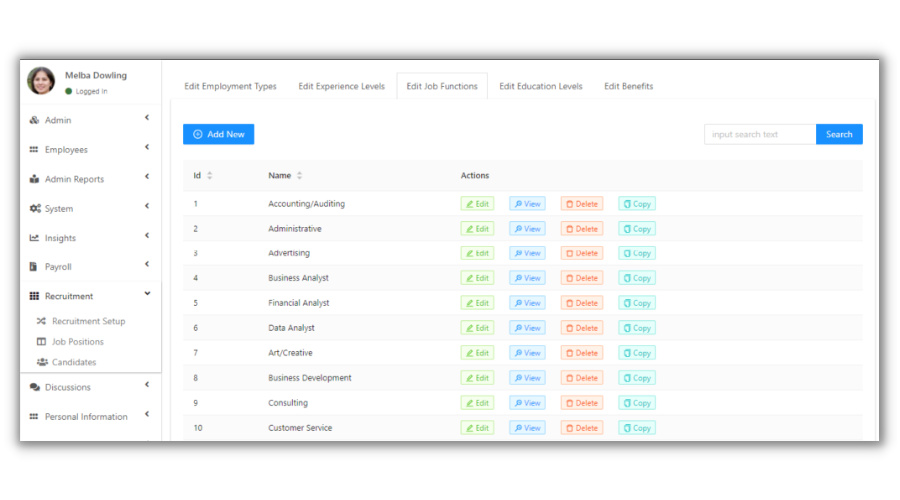
Task: Click the Insights chart icon
Action: click(x=34, y=238)
